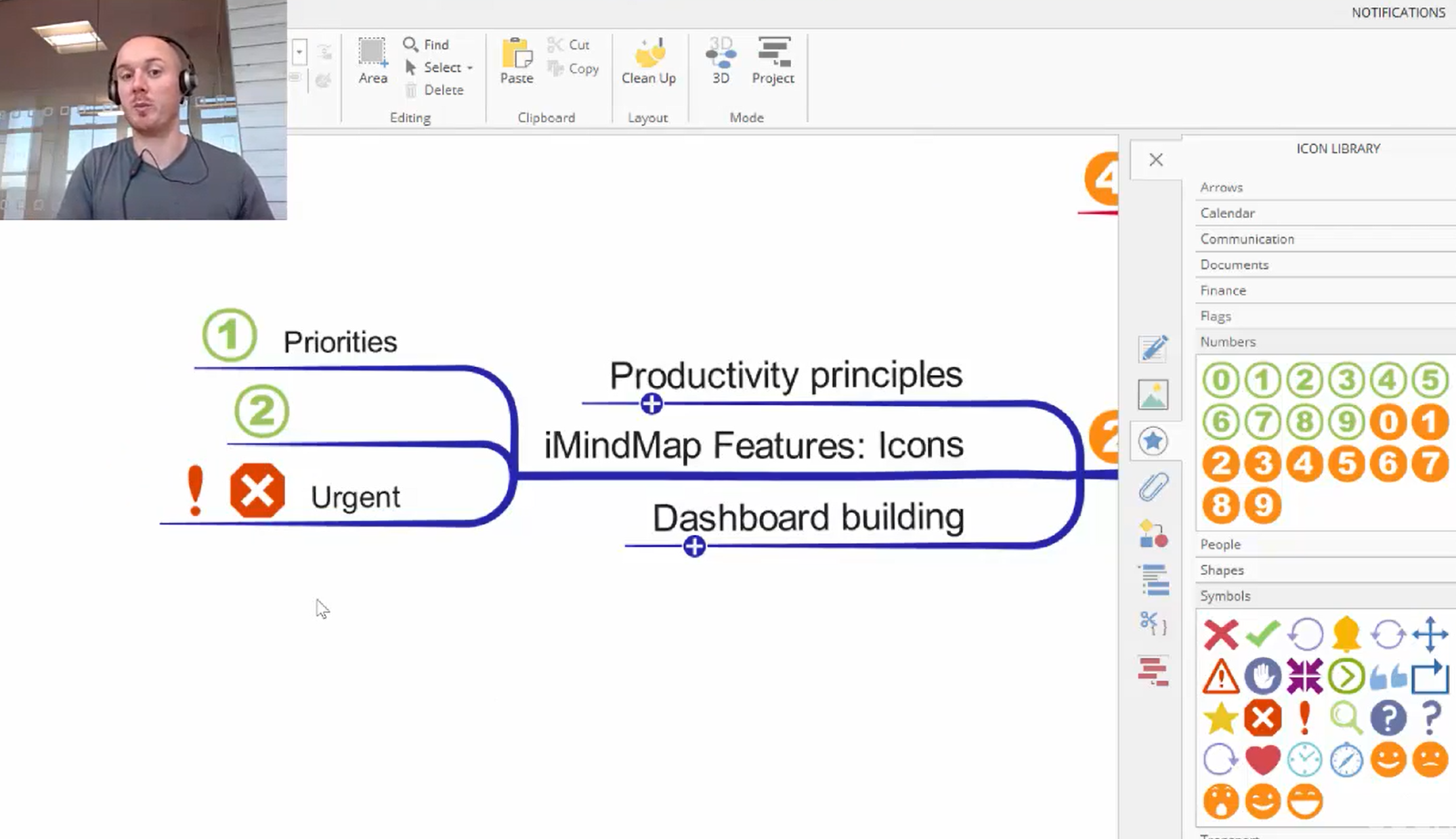Expand the Arrows icon category
This screenshot has height=839, width=1456.
click(1221, 187)
